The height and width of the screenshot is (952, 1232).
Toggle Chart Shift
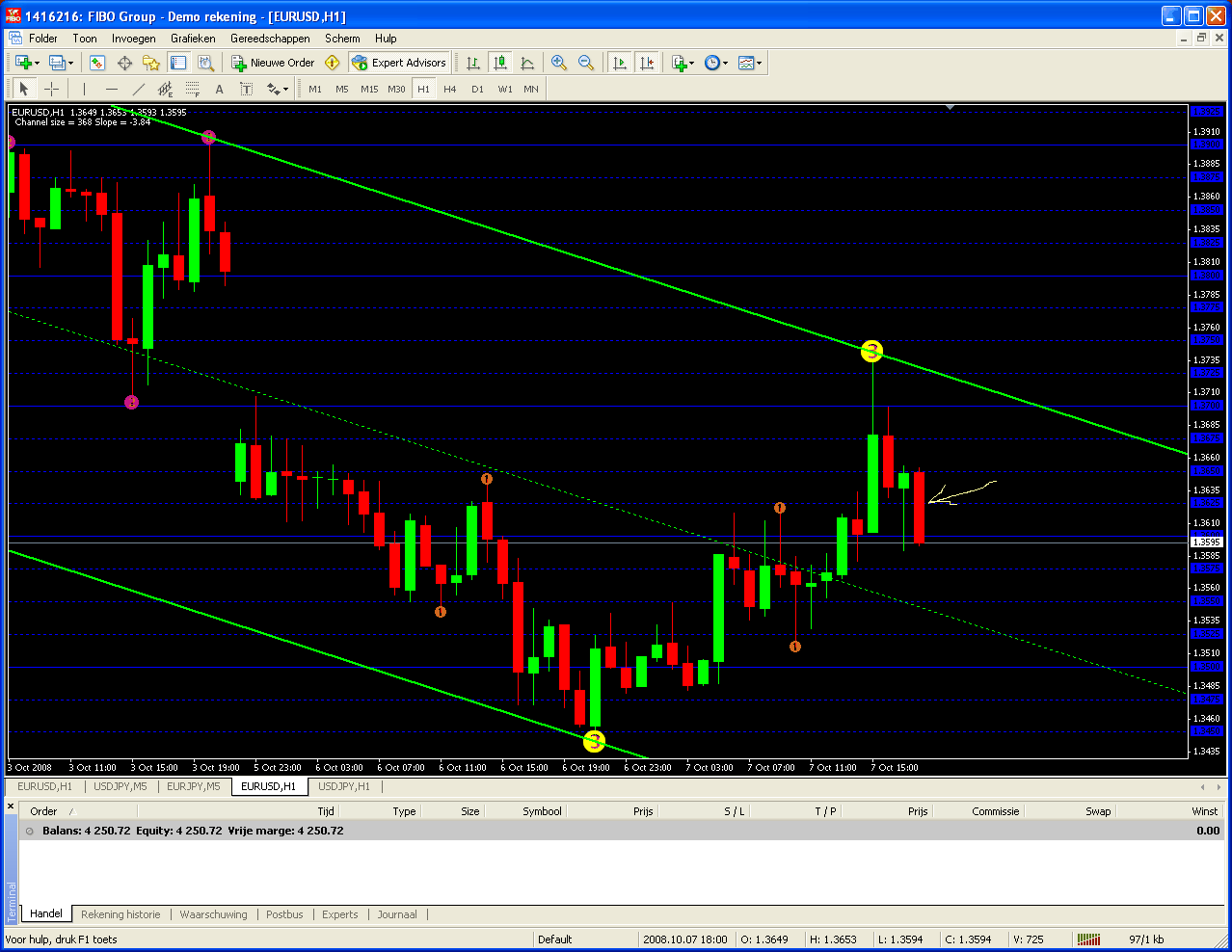tap(647, 63)
